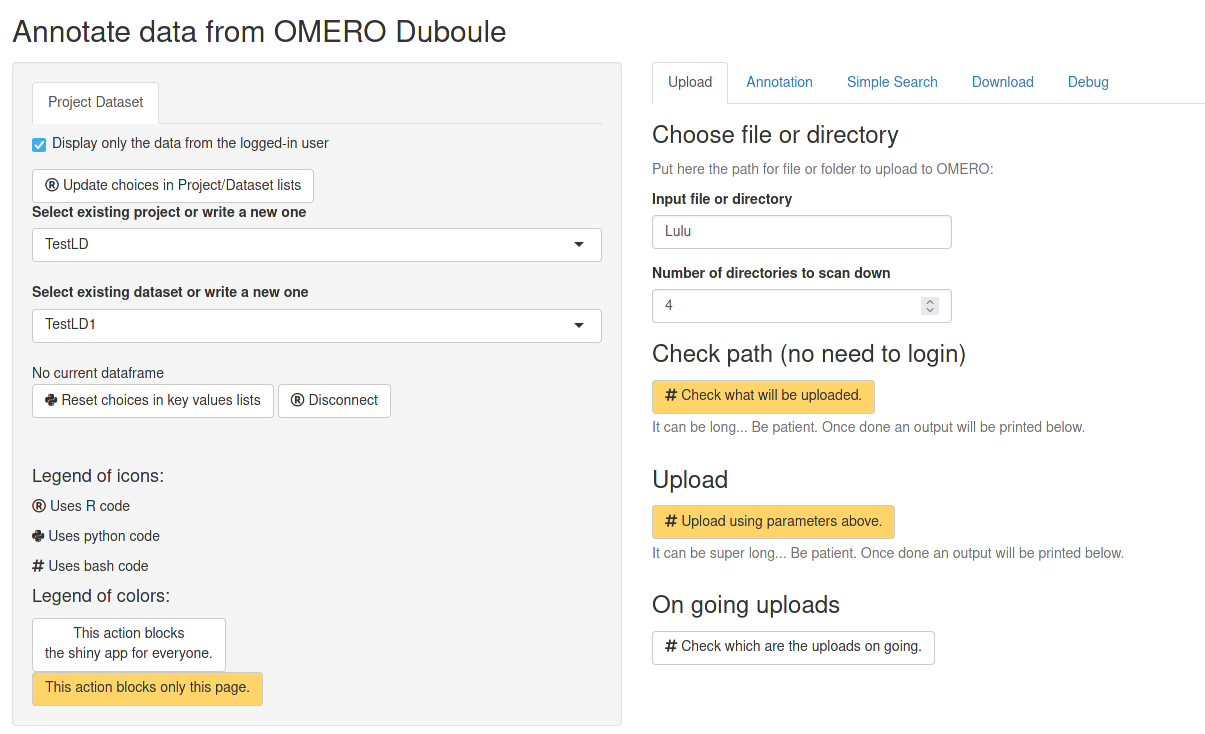Click the 'Annotate data from OMERO Duboule' title
This screenshot has height=734, width=1205.
(x=259, y=32)
